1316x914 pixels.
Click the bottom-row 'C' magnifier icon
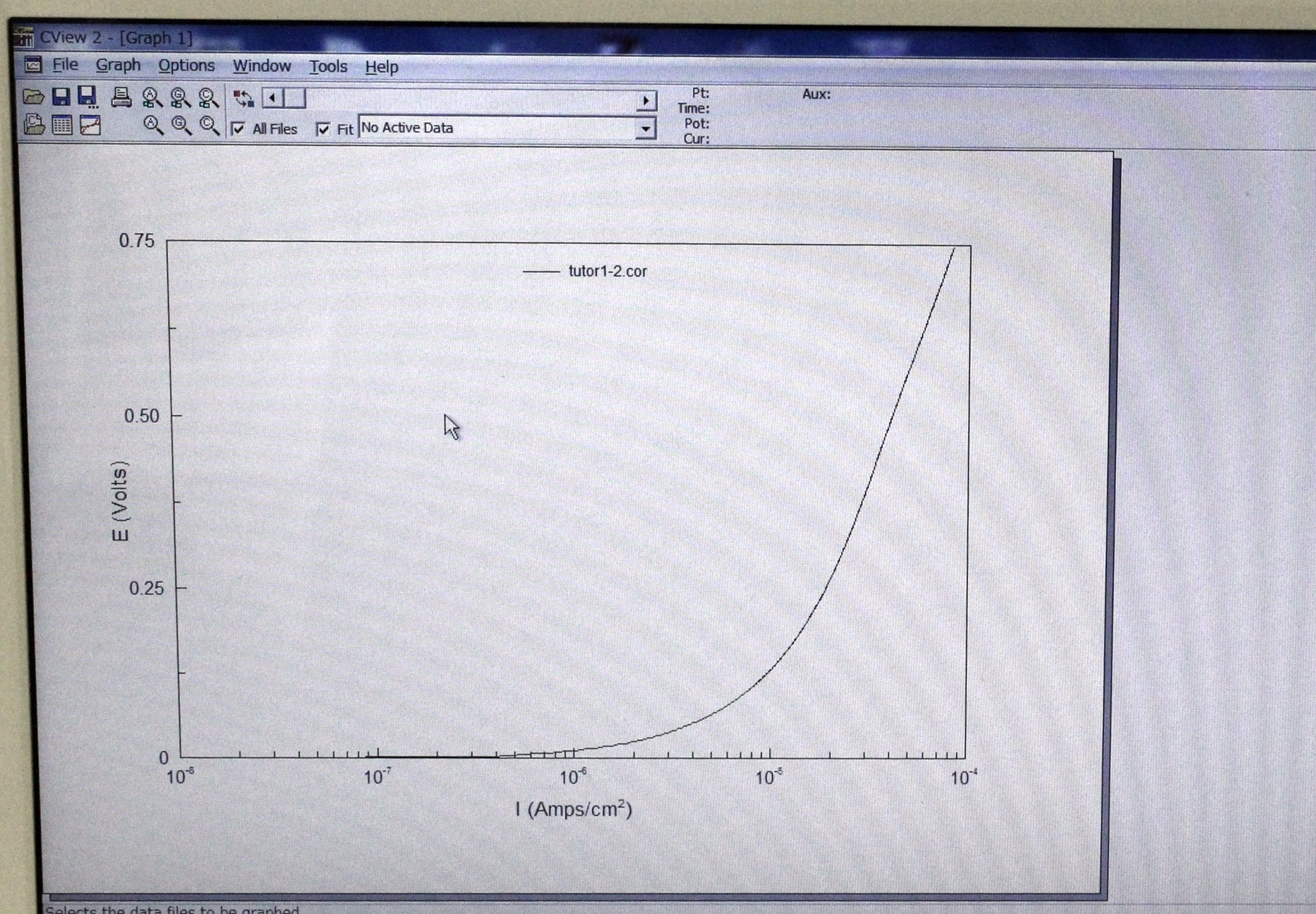click(x=210, y=126)
